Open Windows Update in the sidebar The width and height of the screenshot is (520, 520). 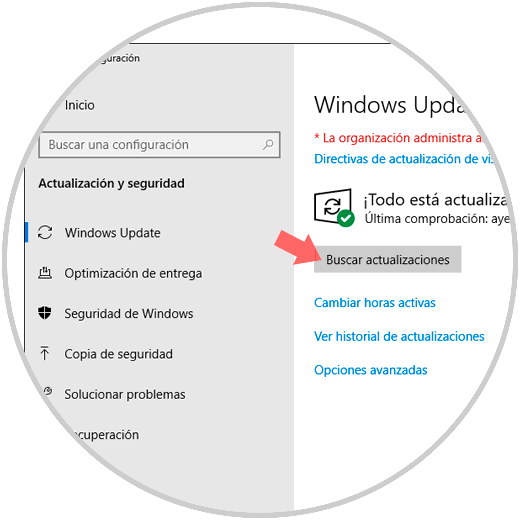click(112, 233)
